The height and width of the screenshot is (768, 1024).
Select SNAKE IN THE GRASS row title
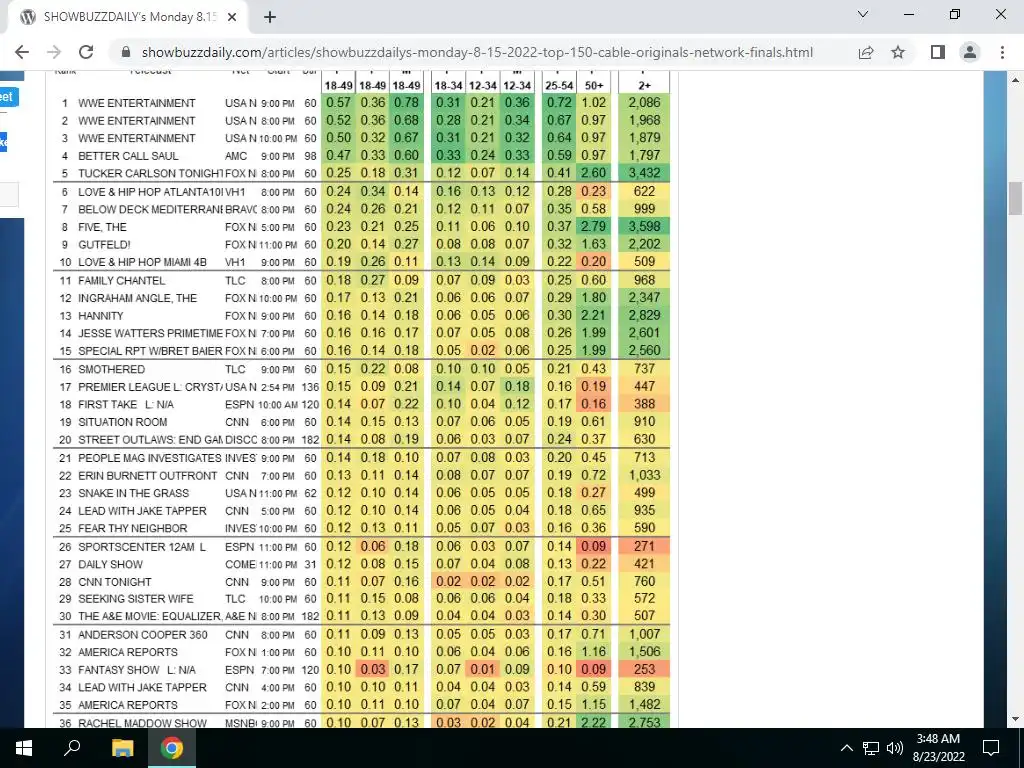133,493
